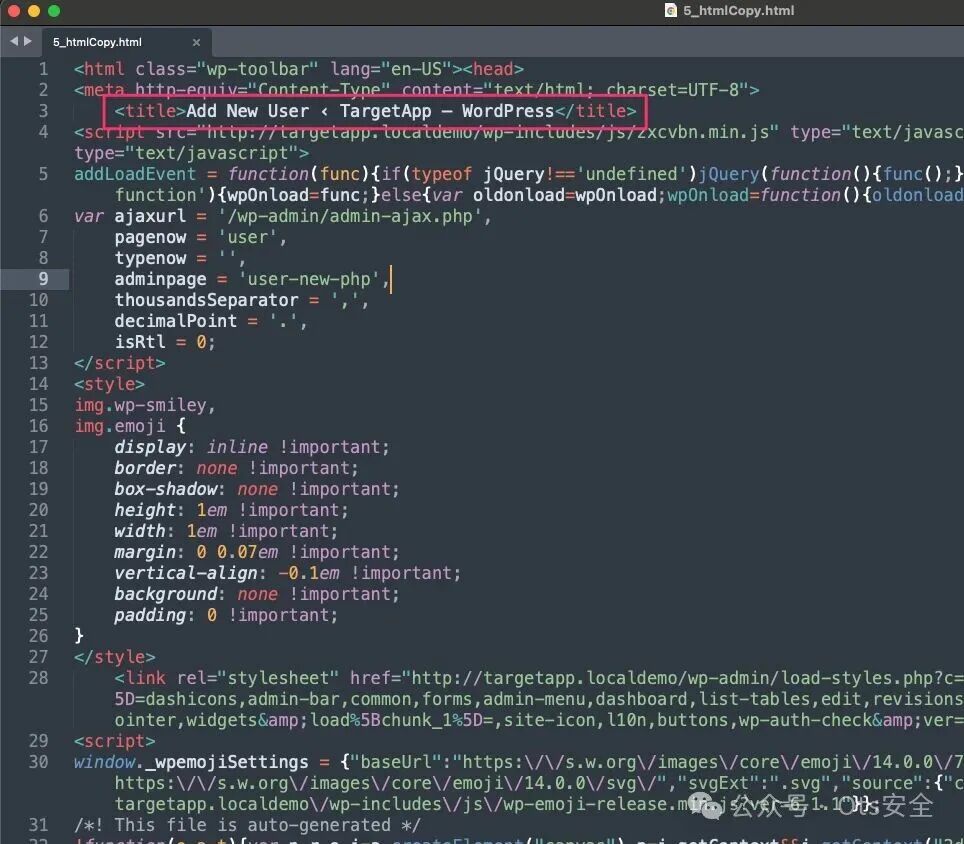964x844 pixels.
Task: Click the back navigation arrow in tab bar
Action: click(14, 41)
